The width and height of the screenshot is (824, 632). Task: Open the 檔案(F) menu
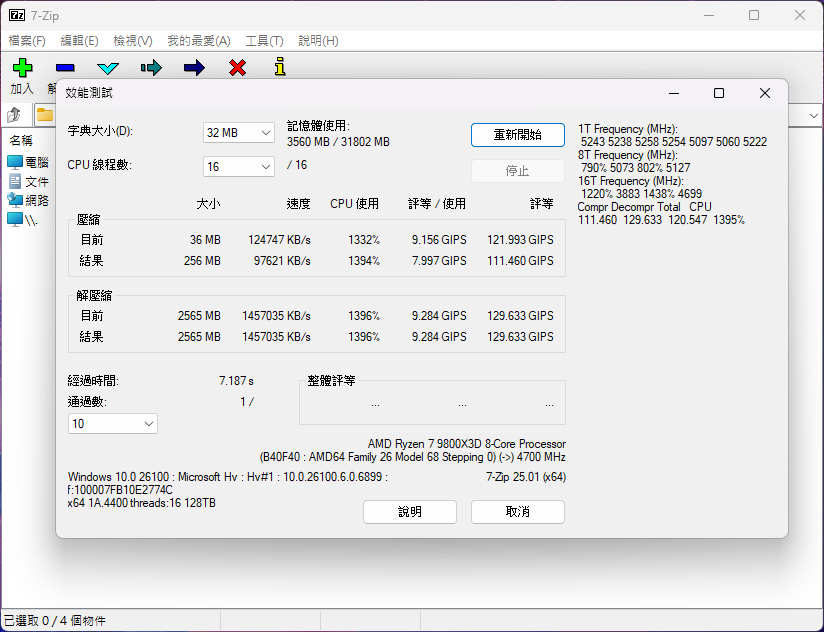(27, 41)
